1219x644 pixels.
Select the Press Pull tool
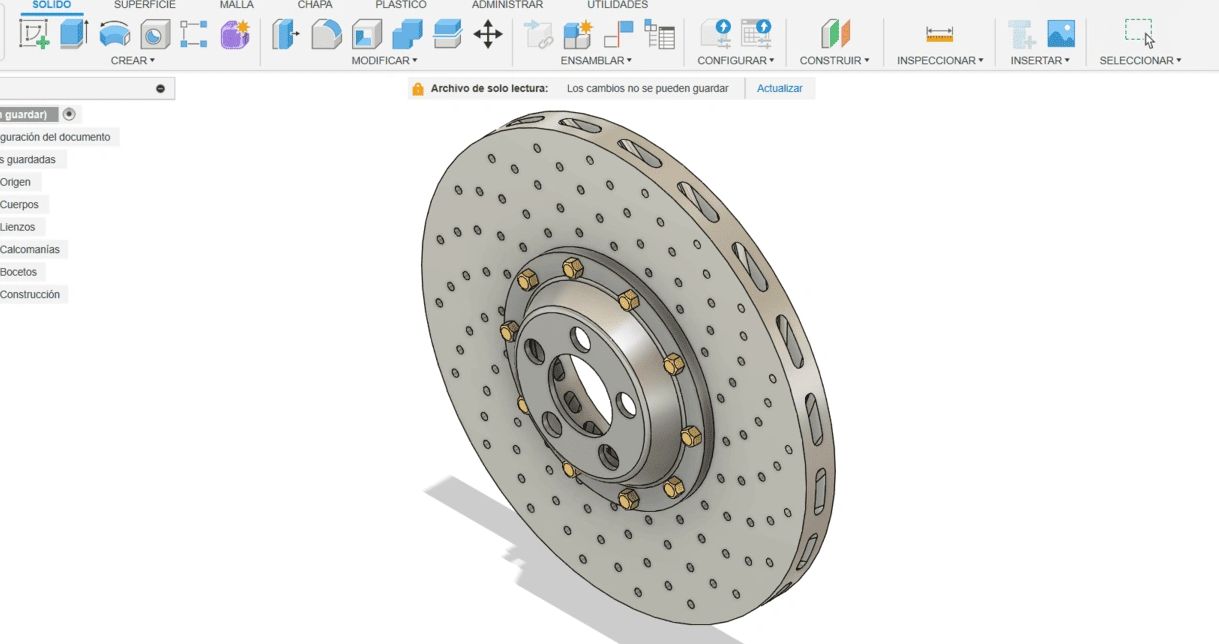tap(286, 35)
